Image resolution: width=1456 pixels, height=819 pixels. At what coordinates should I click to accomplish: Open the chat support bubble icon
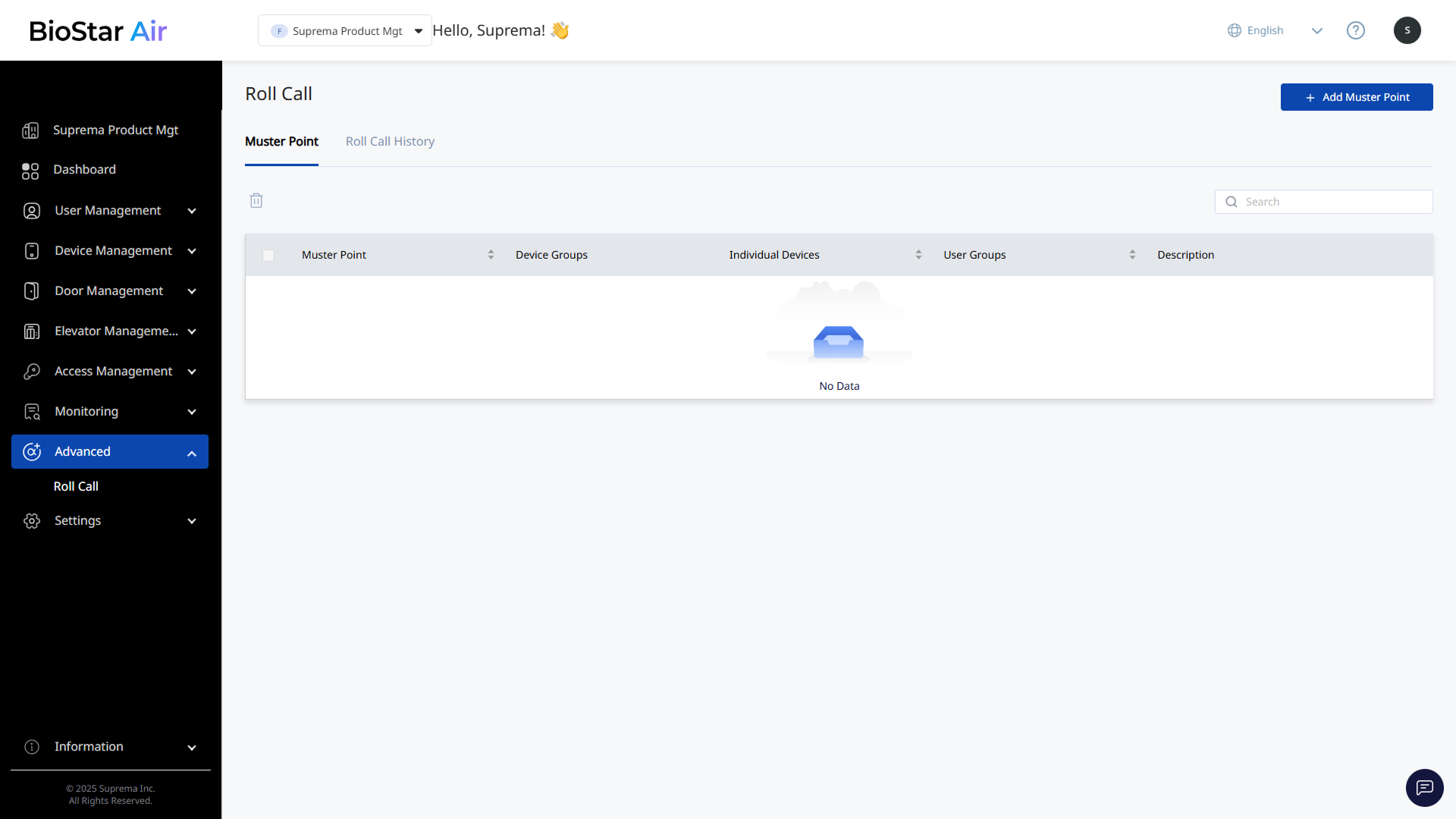(1424, 788)
